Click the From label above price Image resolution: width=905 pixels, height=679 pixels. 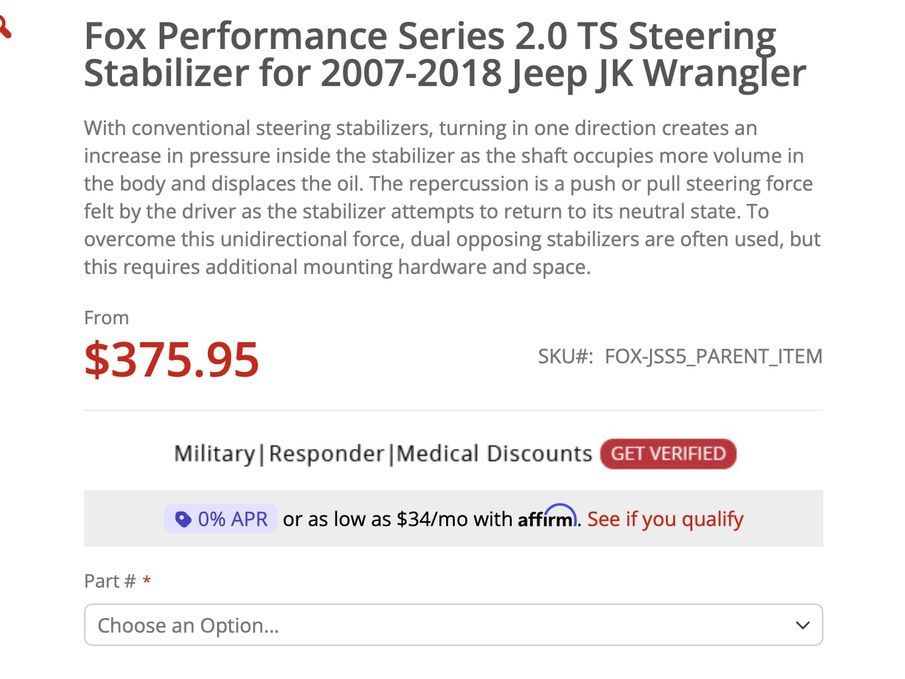click(x=106, y=318)
